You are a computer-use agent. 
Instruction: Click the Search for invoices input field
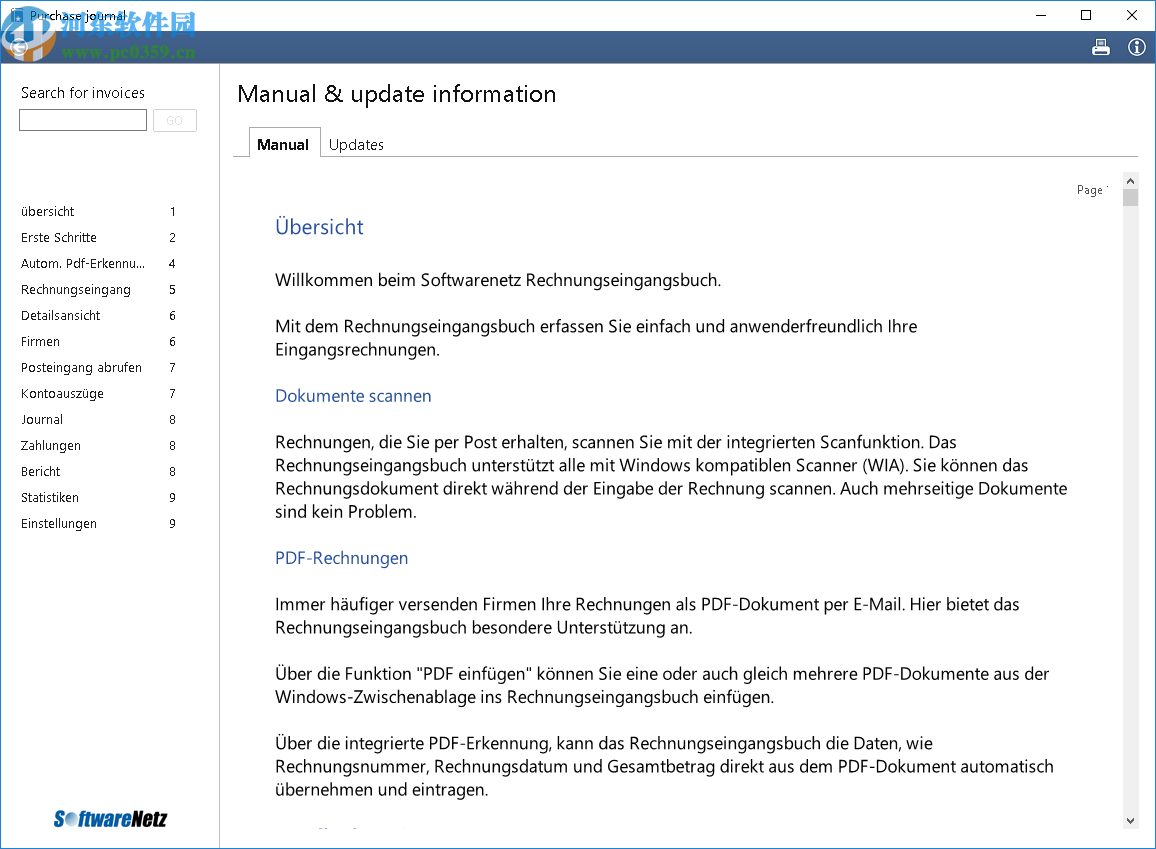click(x=83, y=121)
